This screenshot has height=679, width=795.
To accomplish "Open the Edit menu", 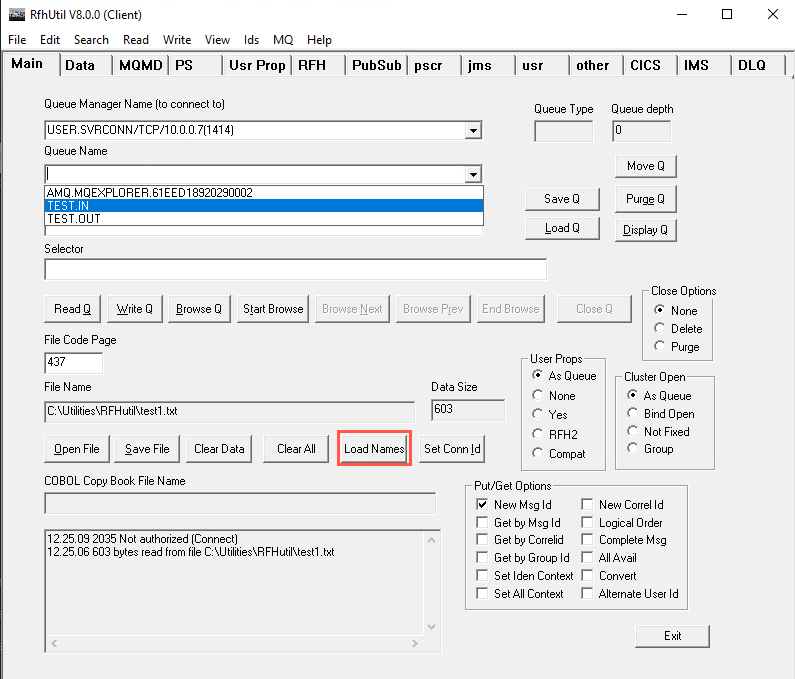I will click(50, 40).
